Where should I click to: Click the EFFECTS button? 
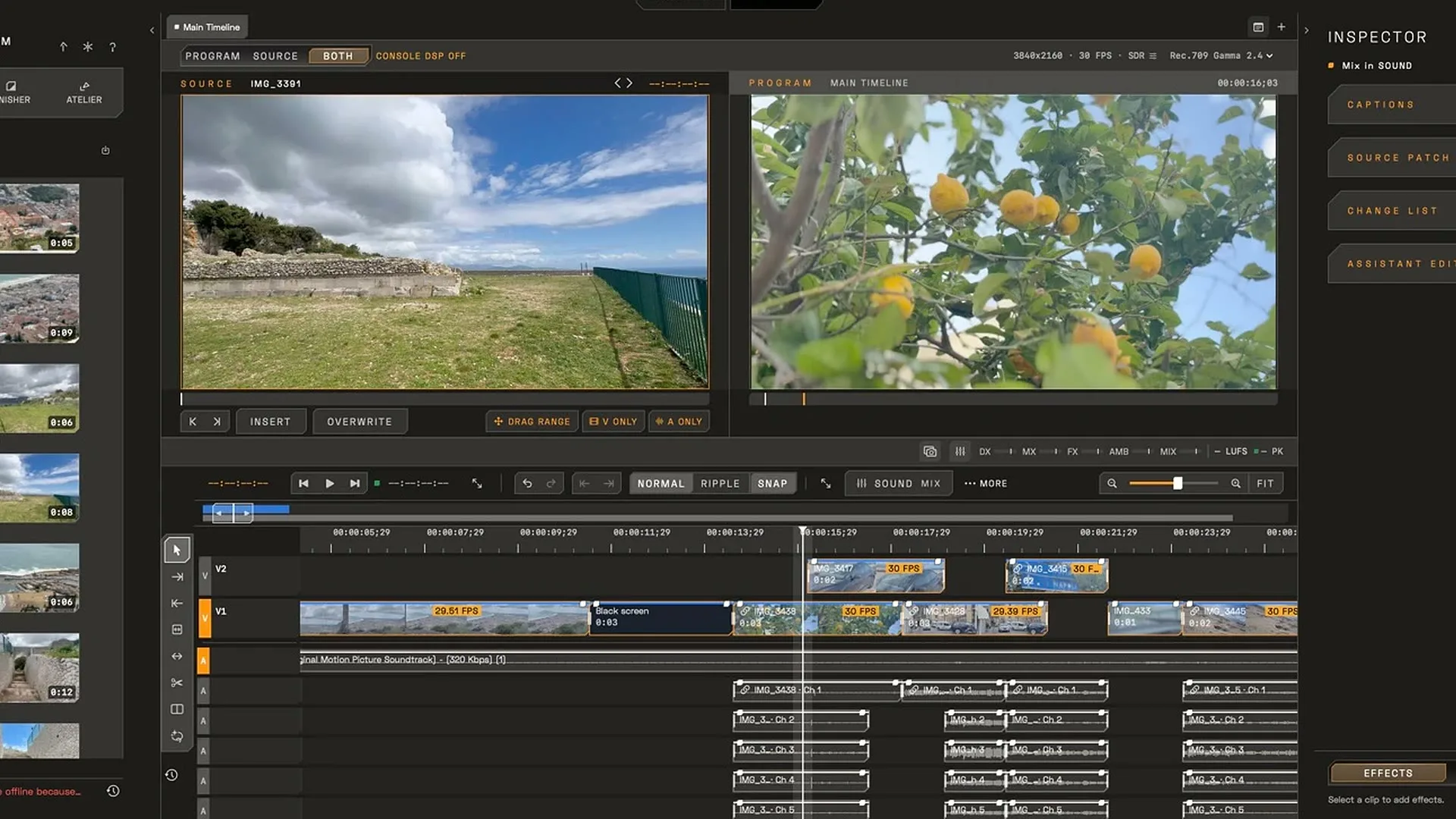[x=1388, y=773]
